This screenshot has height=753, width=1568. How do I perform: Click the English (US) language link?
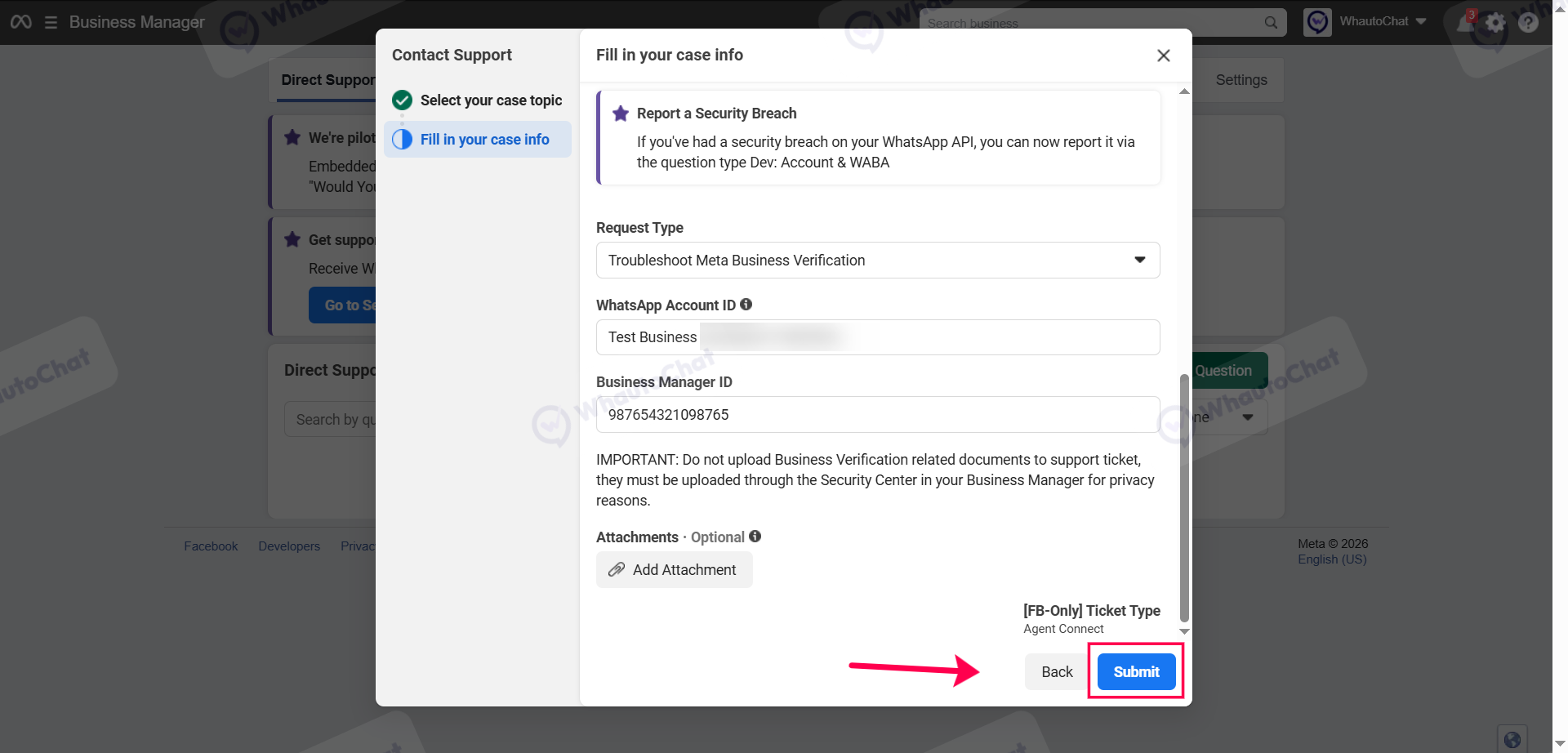point(1332,559)
